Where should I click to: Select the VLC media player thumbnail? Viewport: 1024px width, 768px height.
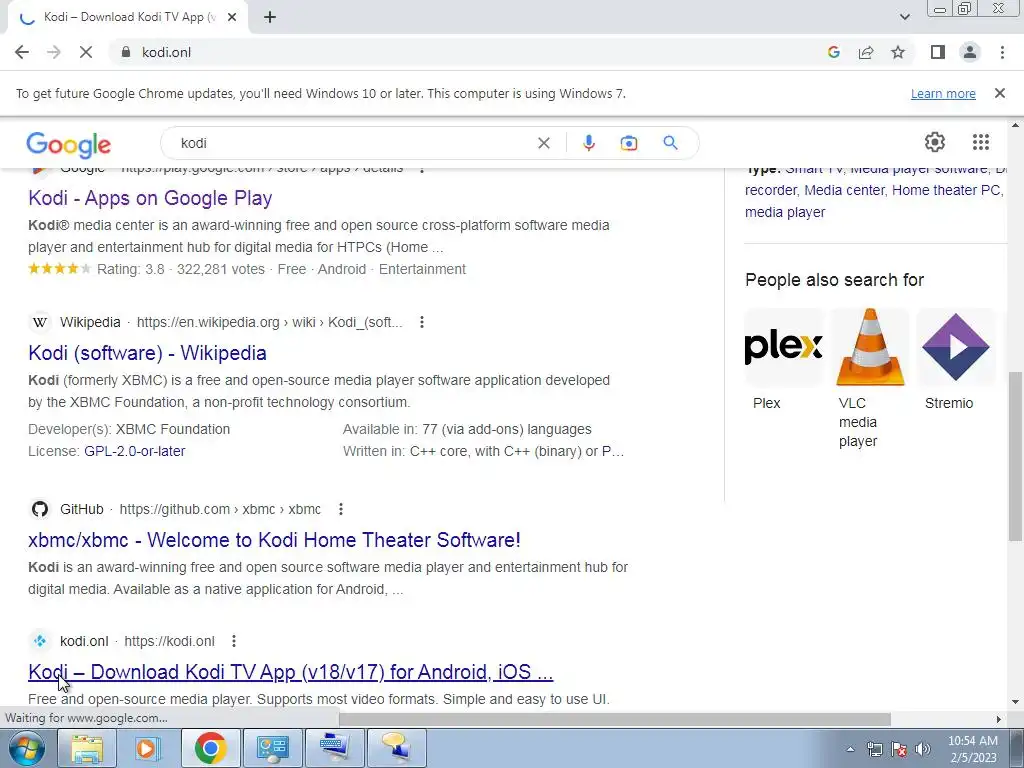(871, 347)
